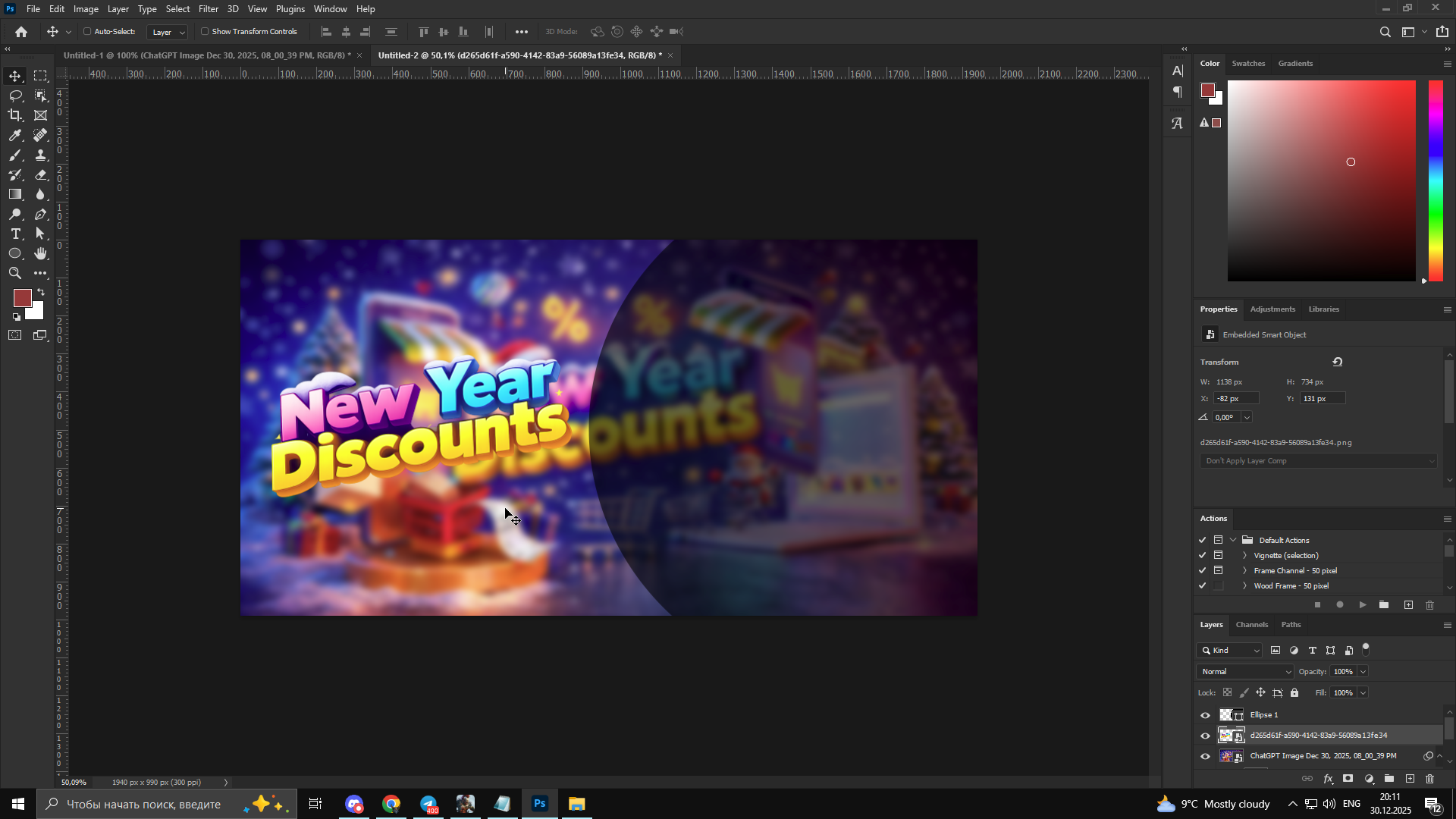Image resolution: width=1456 pixels, height=819 pixels.
Task: Expand the Vignette (selection) action
Action: tap(1244, 556)
